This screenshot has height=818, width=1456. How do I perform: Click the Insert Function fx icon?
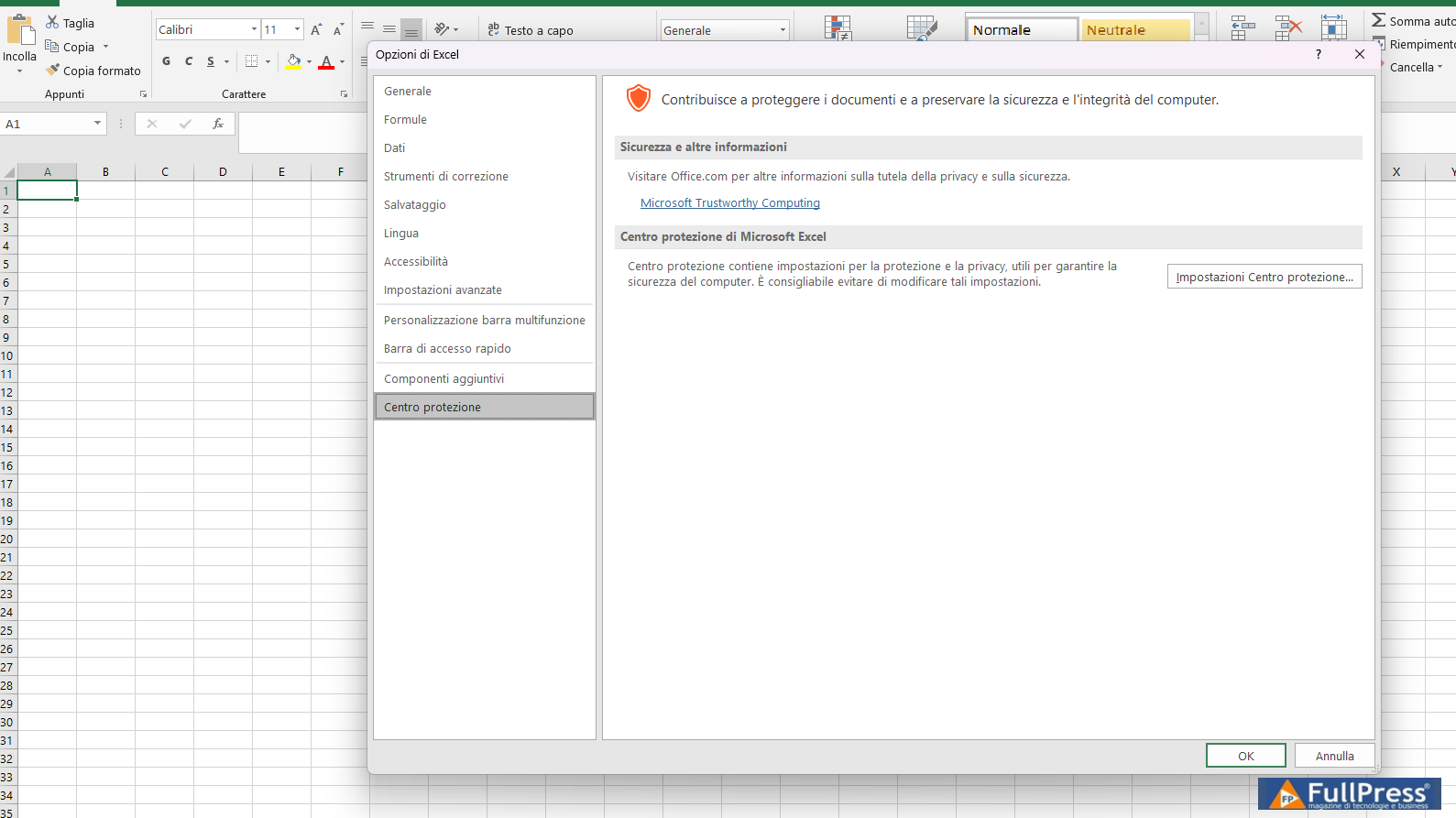pos(218,124)
